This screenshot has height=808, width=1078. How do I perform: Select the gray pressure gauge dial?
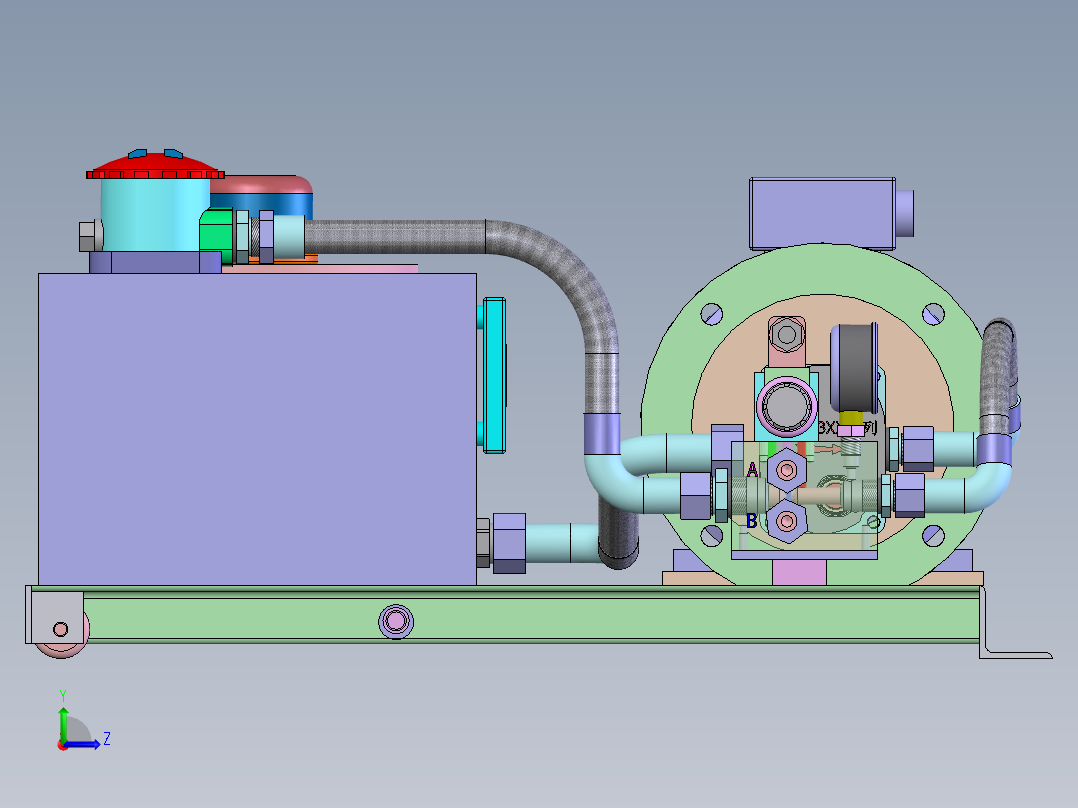pos(854,369)
